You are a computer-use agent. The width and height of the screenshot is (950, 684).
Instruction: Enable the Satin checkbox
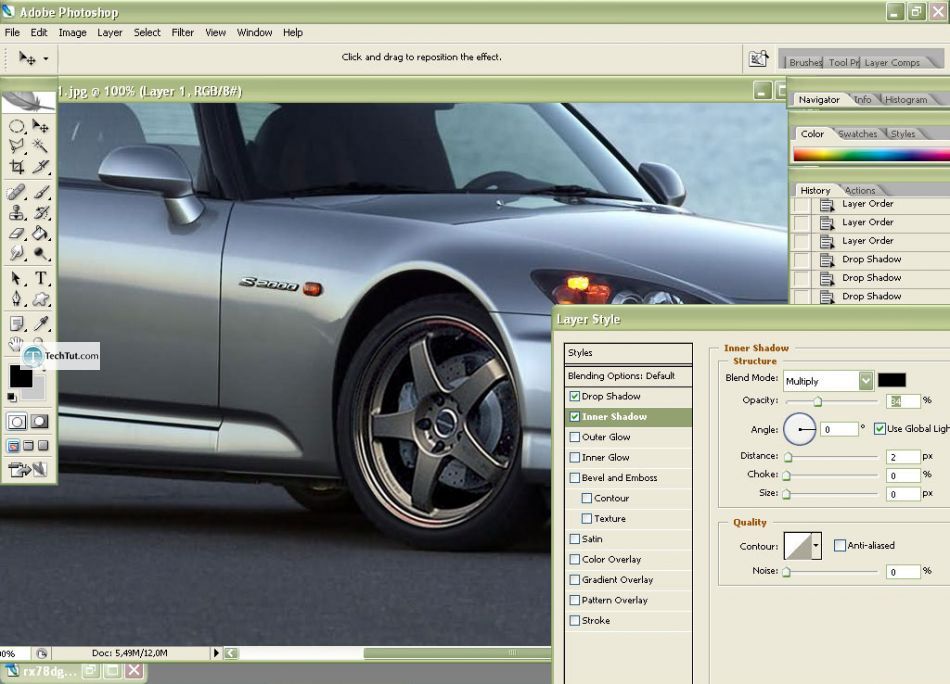click(x=574, y=539)
